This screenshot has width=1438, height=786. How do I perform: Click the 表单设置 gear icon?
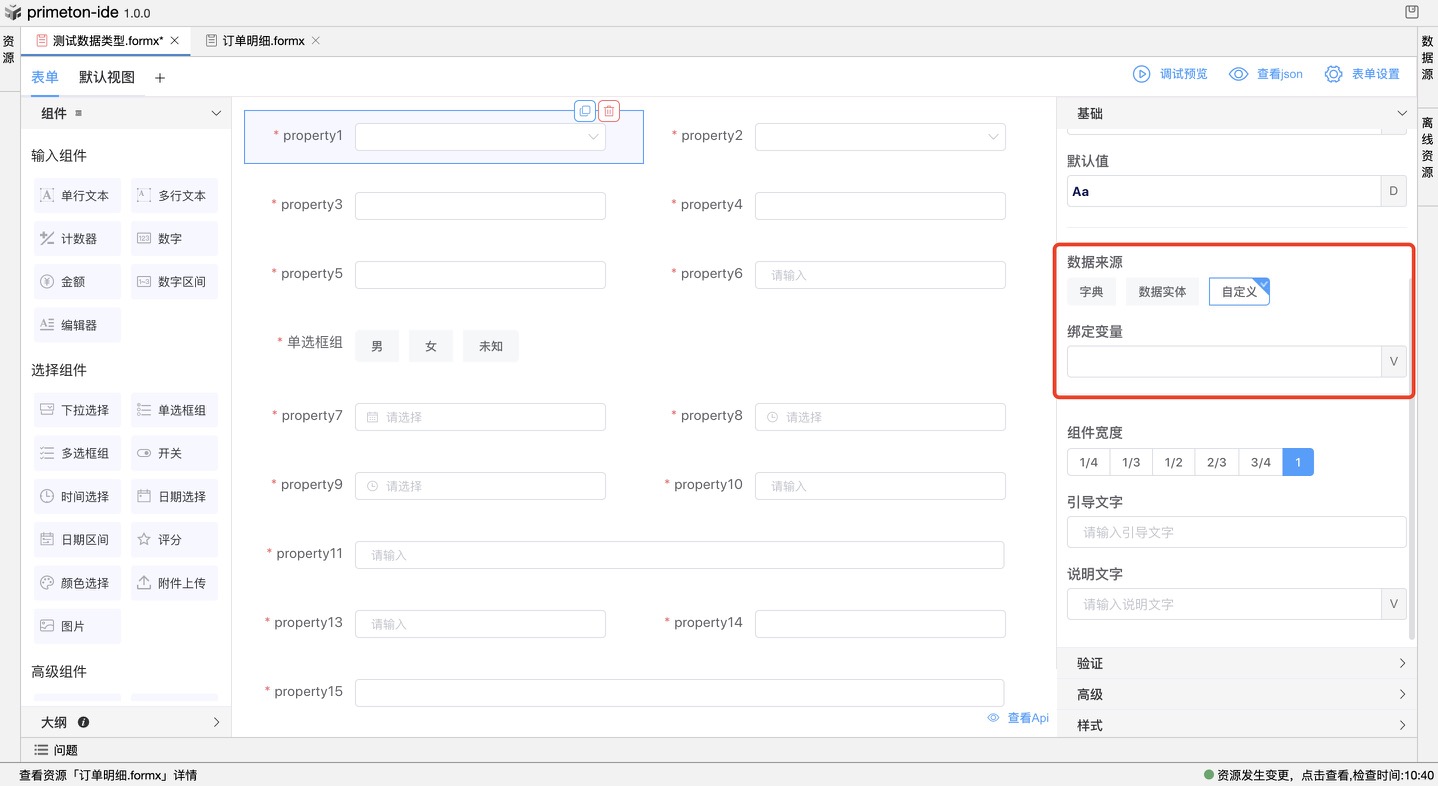click(x=1333, y=74)
